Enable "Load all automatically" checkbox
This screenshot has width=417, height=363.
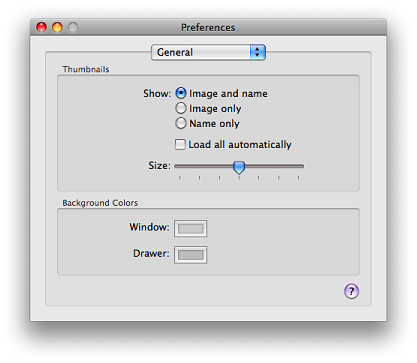180,144
